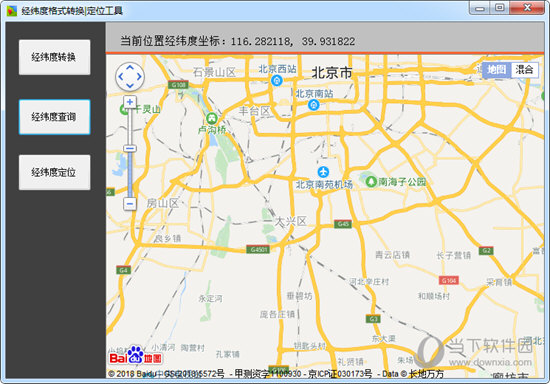Maximize the 经纬度格式转换 window
Screen dimensions: 550x384
[x=500, y=8]
